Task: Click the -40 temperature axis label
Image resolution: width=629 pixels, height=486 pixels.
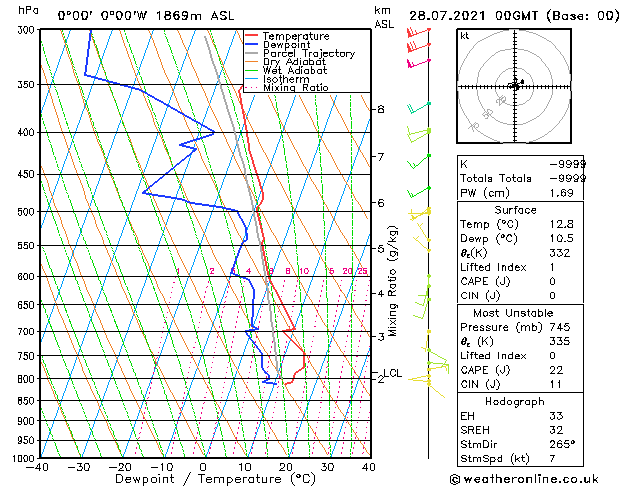Action: 37,467
